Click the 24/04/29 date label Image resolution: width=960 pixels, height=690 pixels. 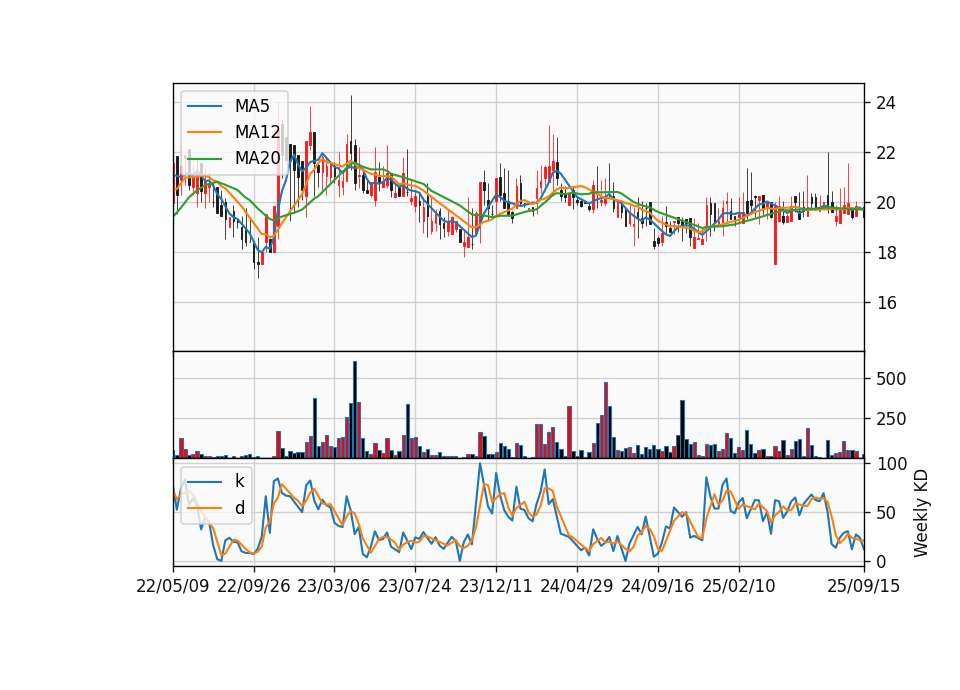point(576,586)
